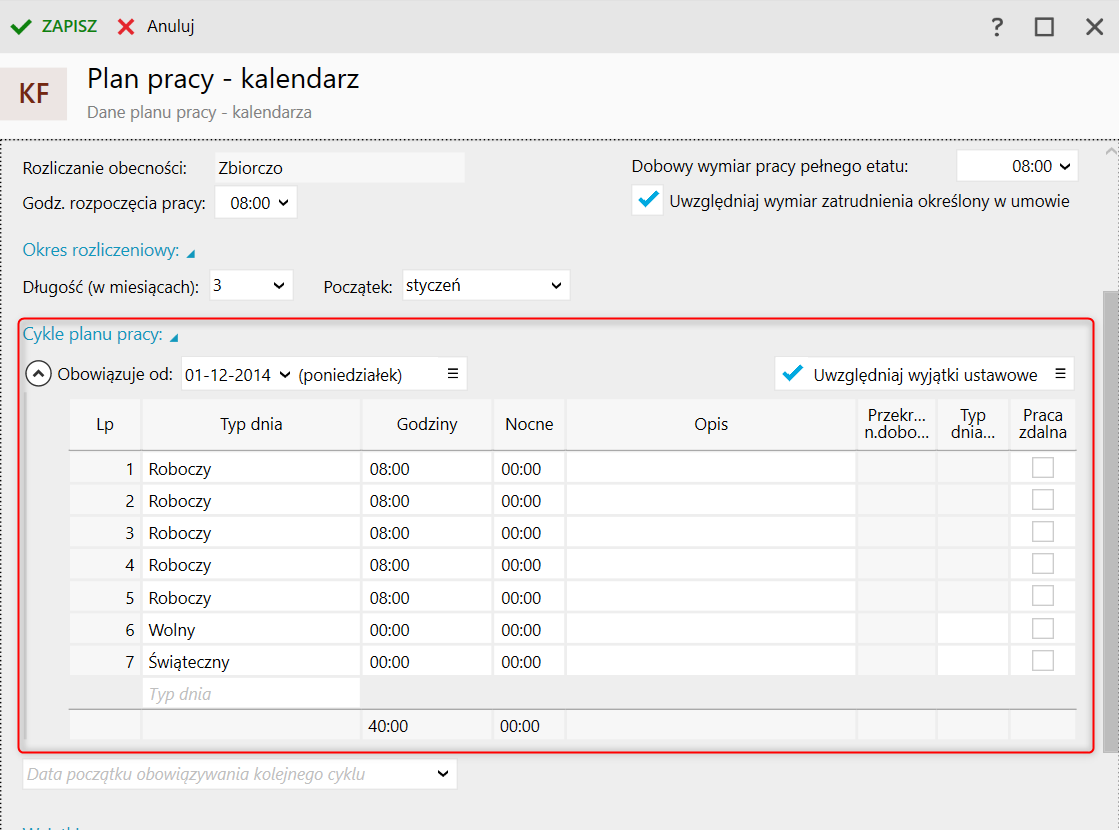This screenshot has height=830, width=1119.
Task: Open help with the question mark icon
Action: click(997, 27)
